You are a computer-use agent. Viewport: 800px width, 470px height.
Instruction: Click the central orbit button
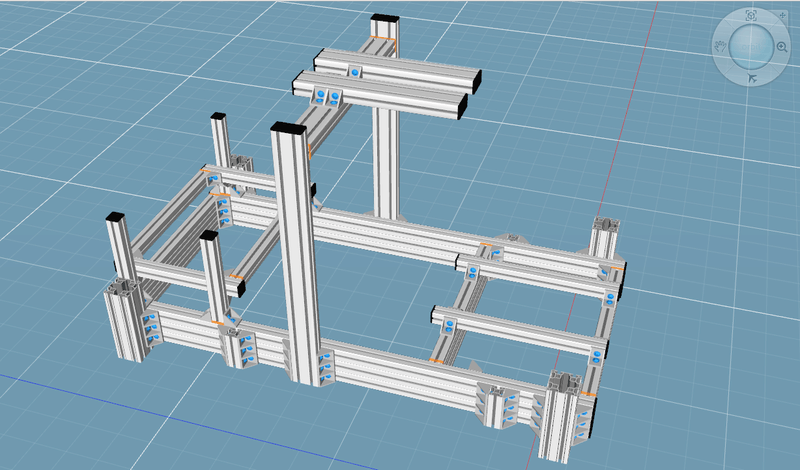751,46
